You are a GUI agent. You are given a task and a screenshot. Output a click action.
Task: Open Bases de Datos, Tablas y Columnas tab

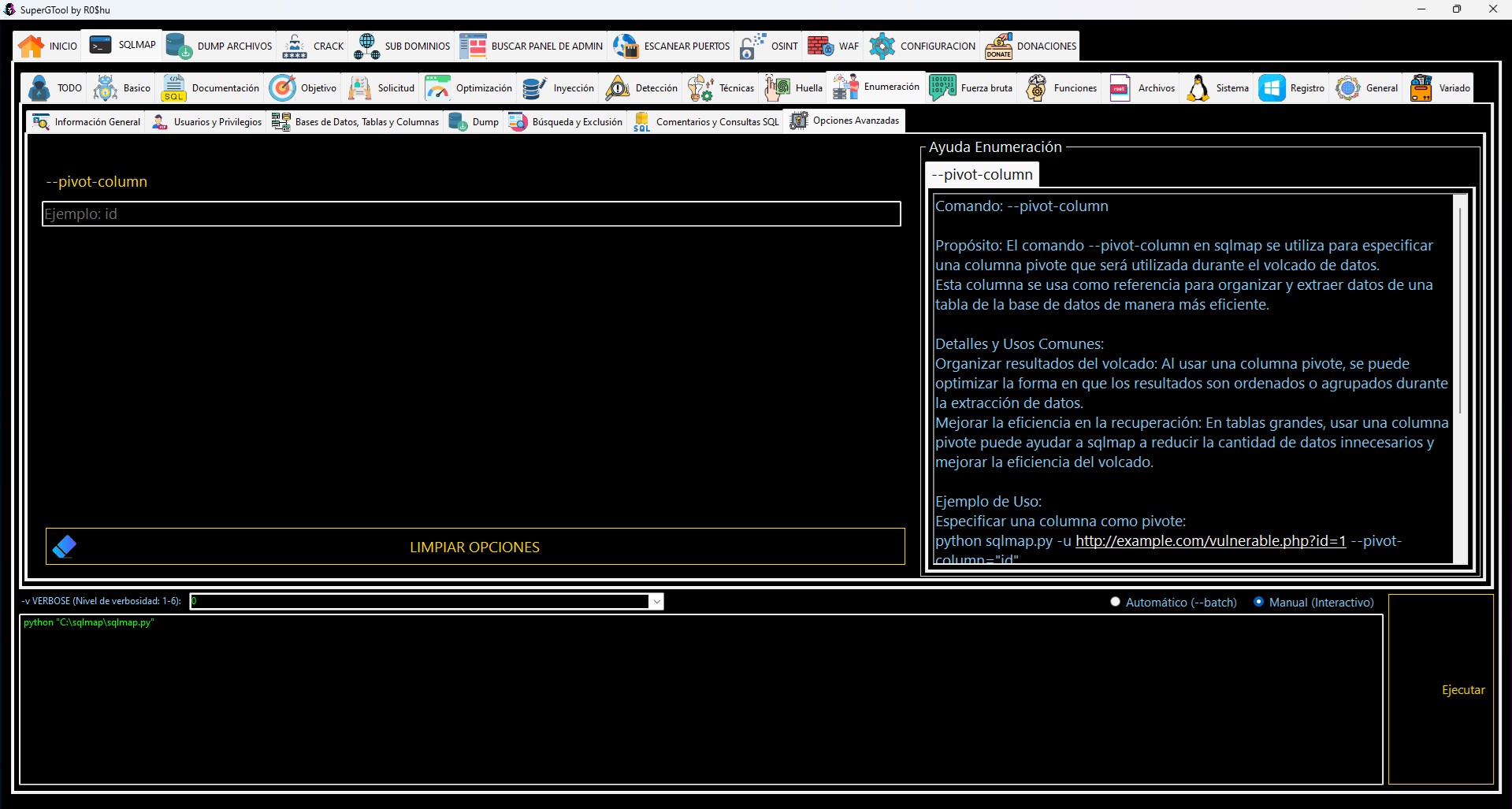[x=355, y=122]
